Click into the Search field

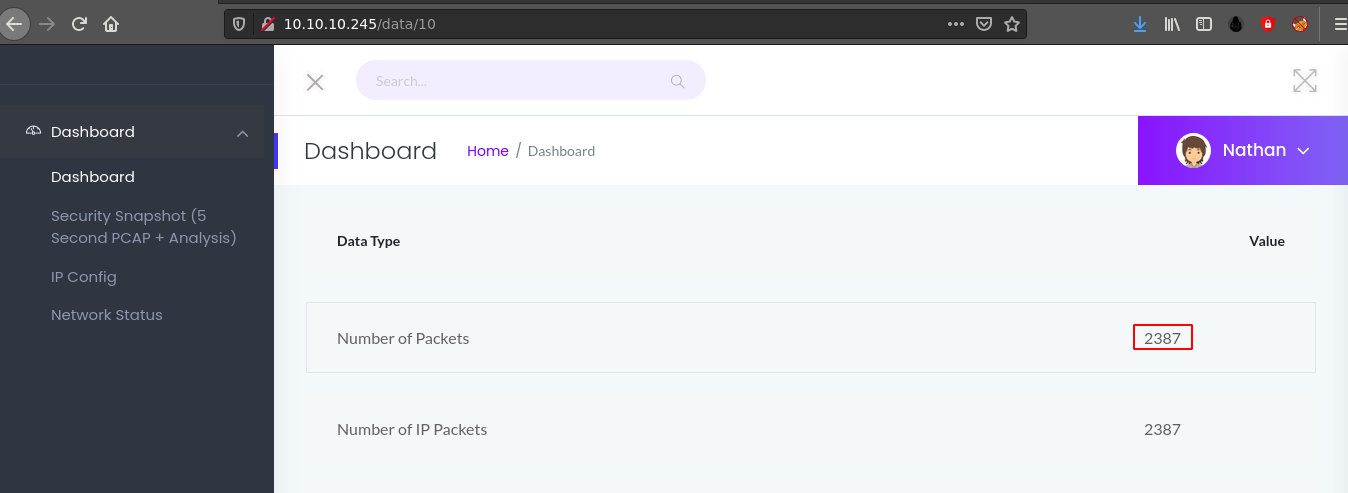tap(515, 81)
